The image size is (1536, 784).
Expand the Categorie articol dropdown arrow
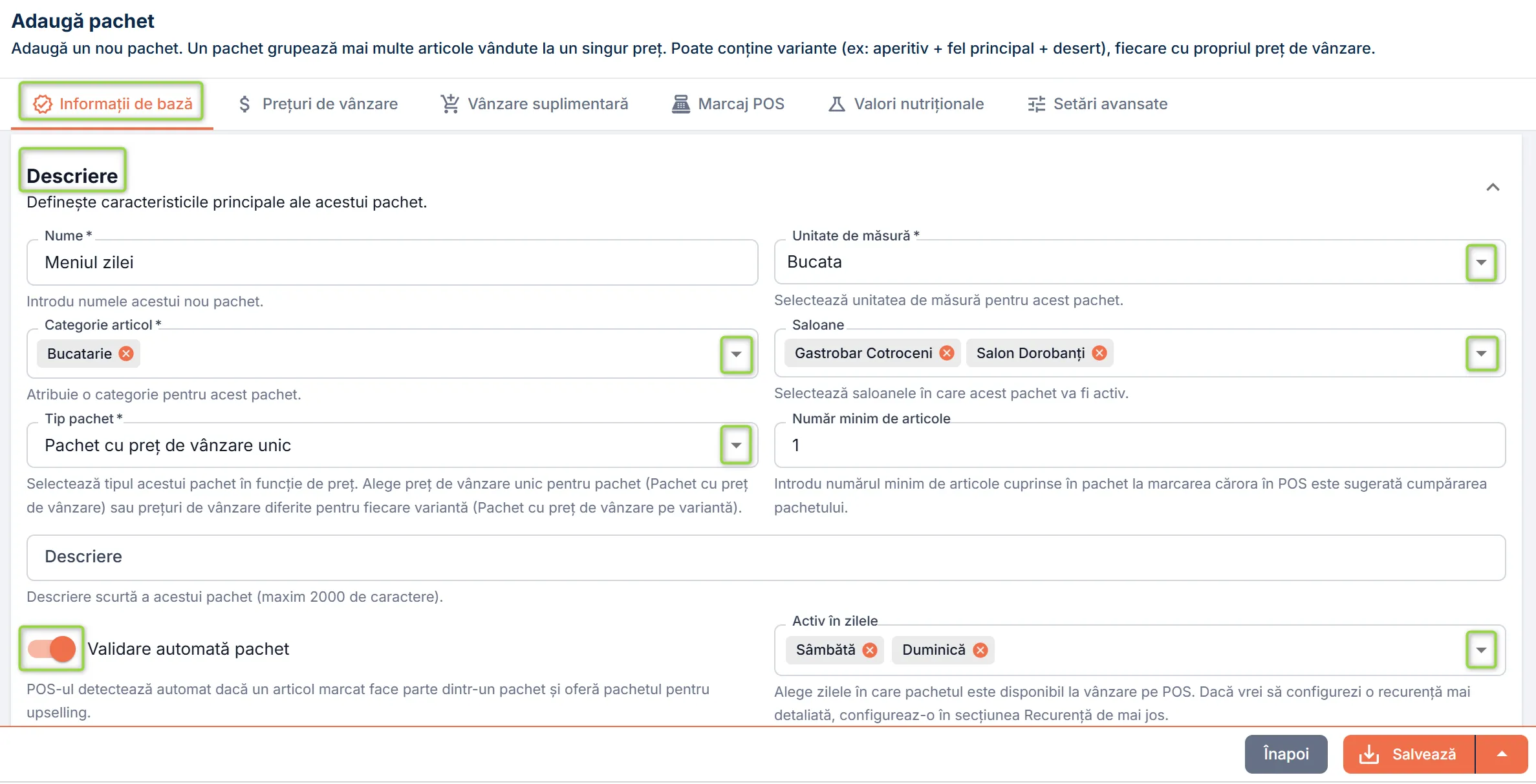736,354
